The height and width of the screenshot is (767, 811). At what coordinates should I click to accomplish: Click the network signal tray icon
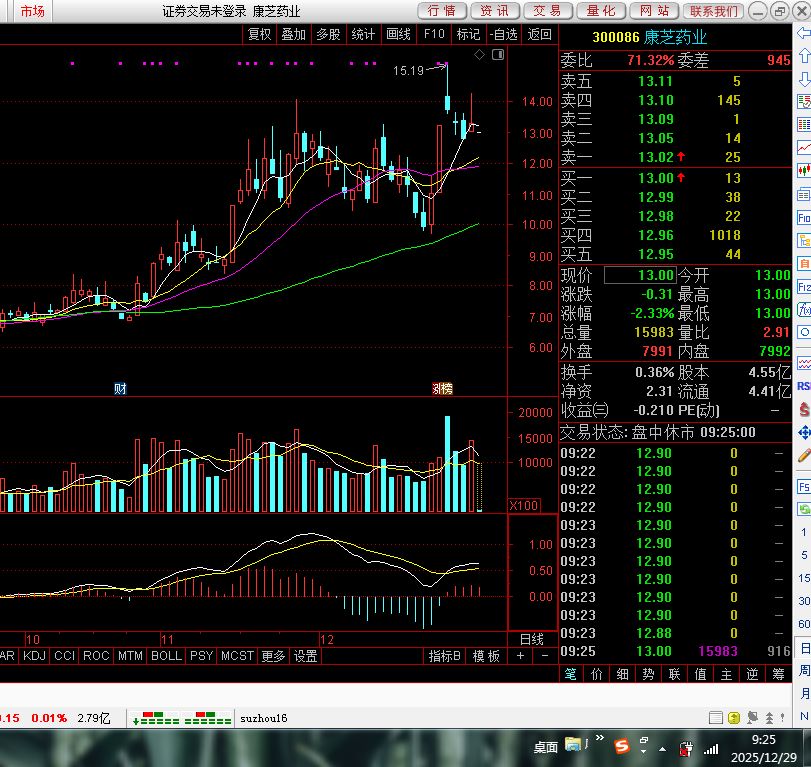[711, 748]
